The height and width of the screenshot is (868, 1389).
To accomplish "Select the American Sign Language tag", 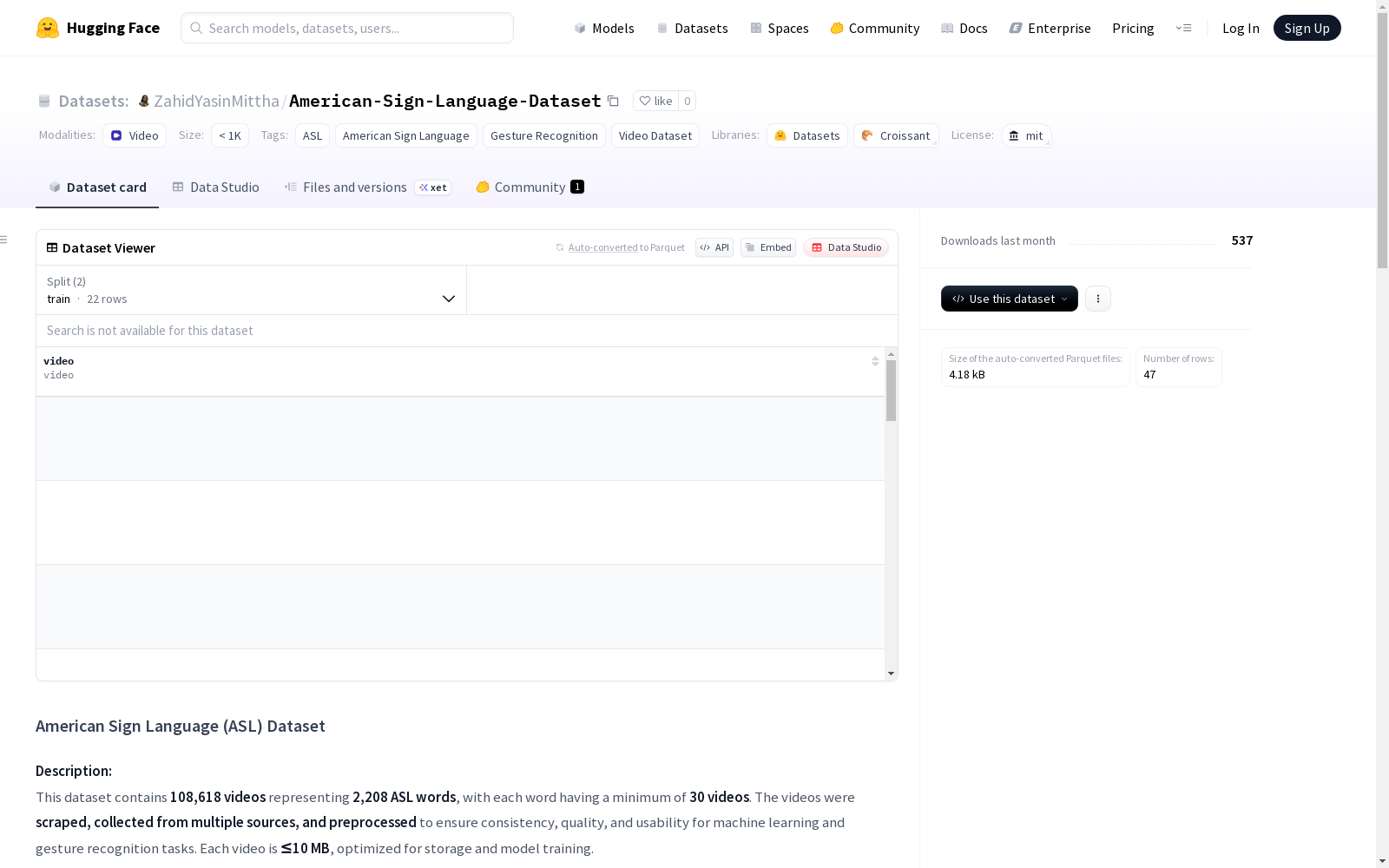I will tap(406, 135).
